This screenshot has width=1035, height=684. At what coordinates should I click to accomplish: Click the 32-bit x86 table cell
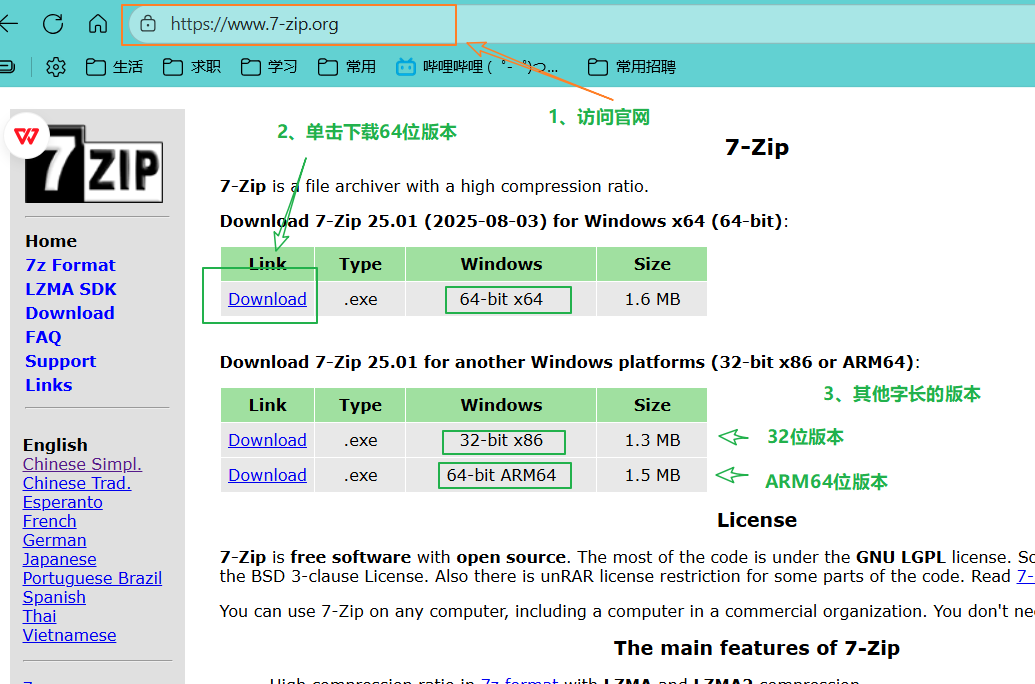pos(501,440)
